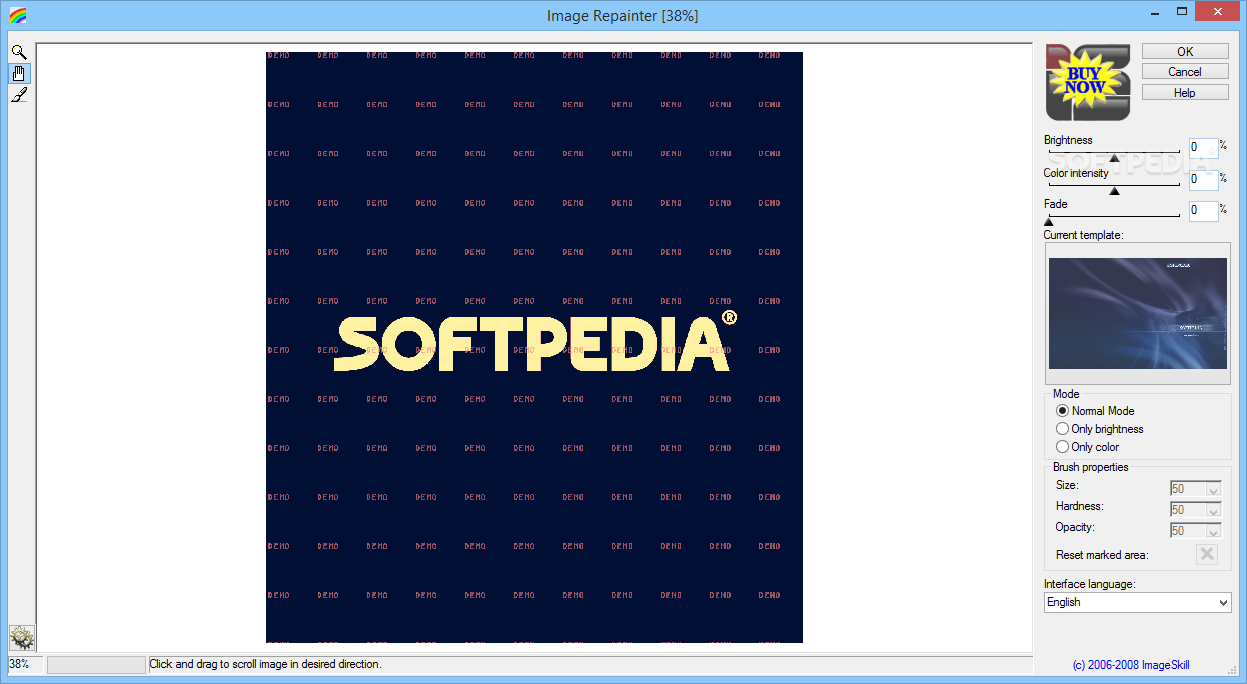Select Only brightness mode
Viewport: 1247px width, 684px height.
[x=1062, y=429]
